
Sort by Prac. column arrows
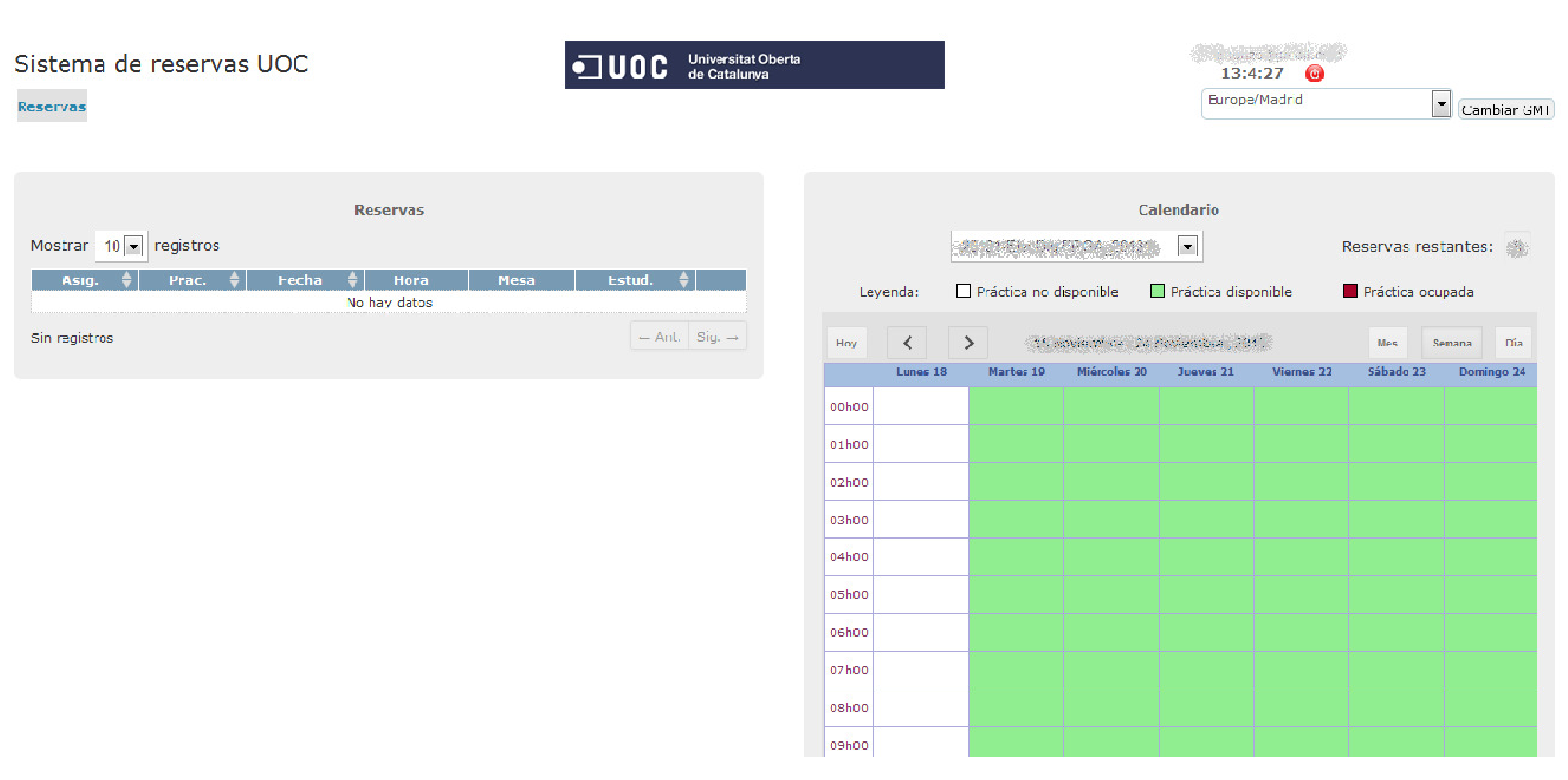[234, 280]
